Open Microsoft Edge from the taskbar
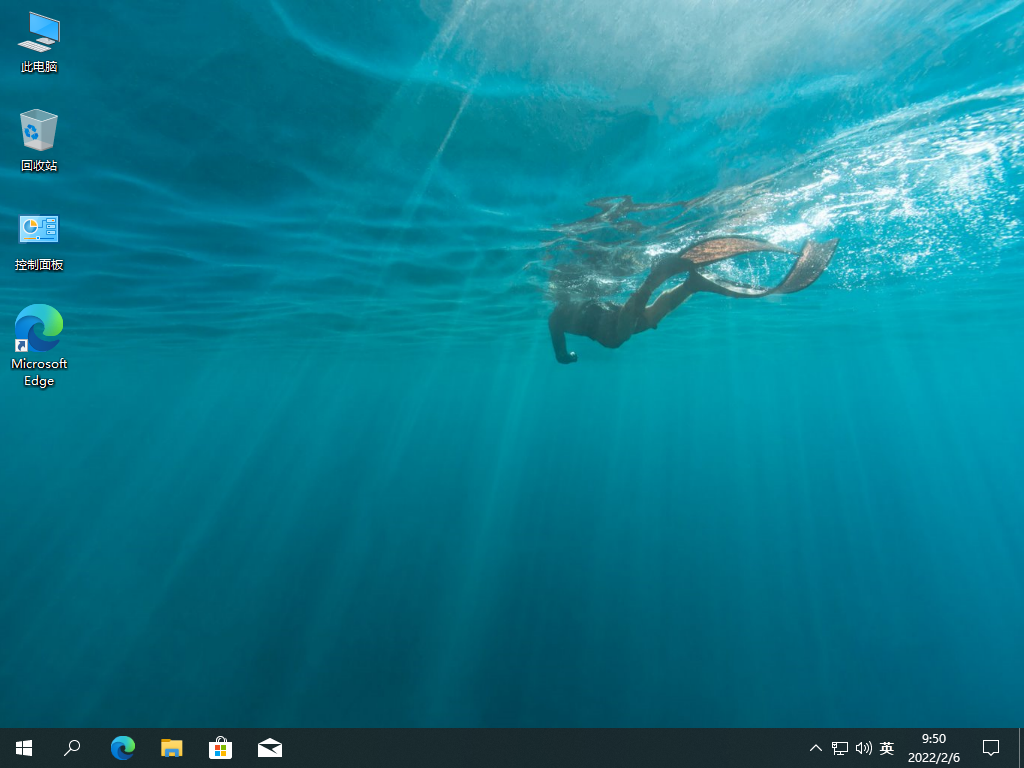This screenshot has width=1024, height=768. point(122,747)
